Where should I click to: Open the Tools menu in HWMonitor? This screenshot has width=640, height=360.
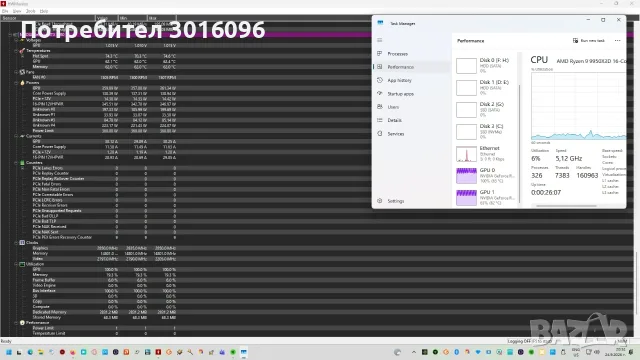31,11
